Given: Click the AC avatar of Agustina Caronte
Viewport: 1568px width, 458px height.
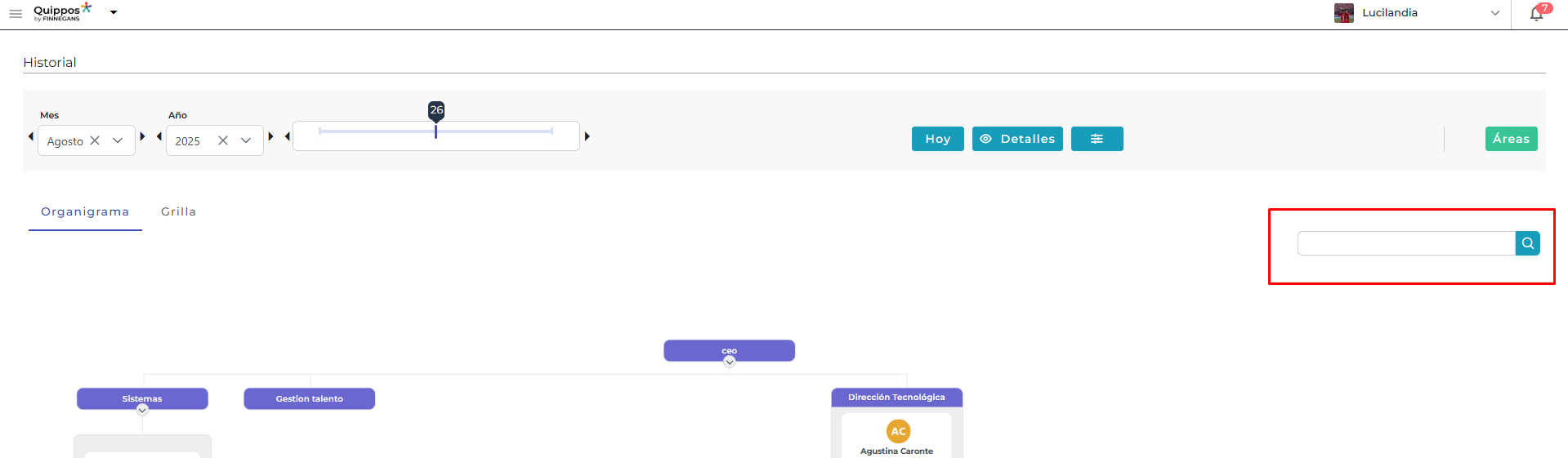Looking at the screenshot, I should [x=898, y=431].
